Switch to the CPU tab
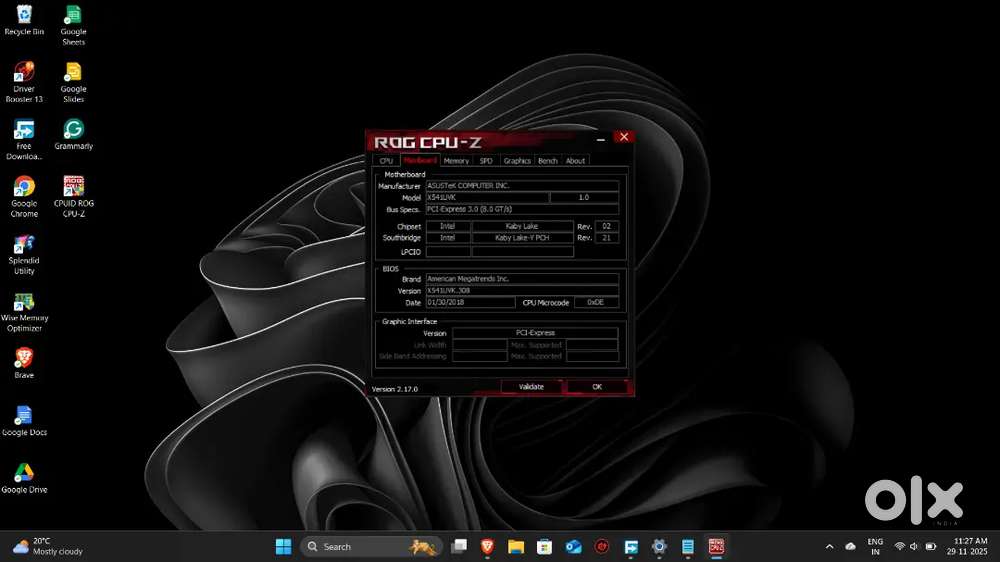This screenshot has height=562, width=1000. pyautogui.click(x=386, y=161)
